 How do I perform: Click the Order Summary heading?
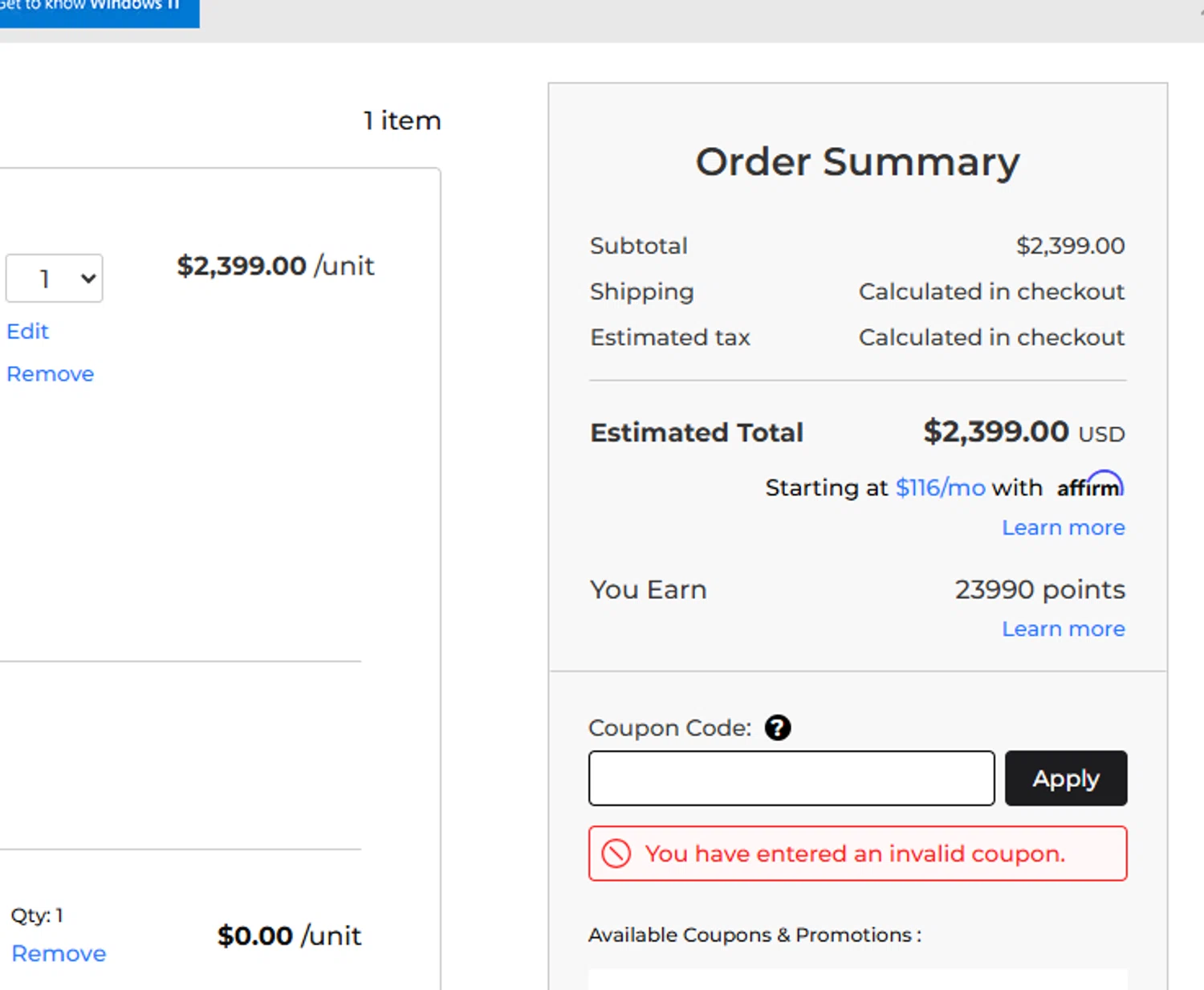pos(857,162)
